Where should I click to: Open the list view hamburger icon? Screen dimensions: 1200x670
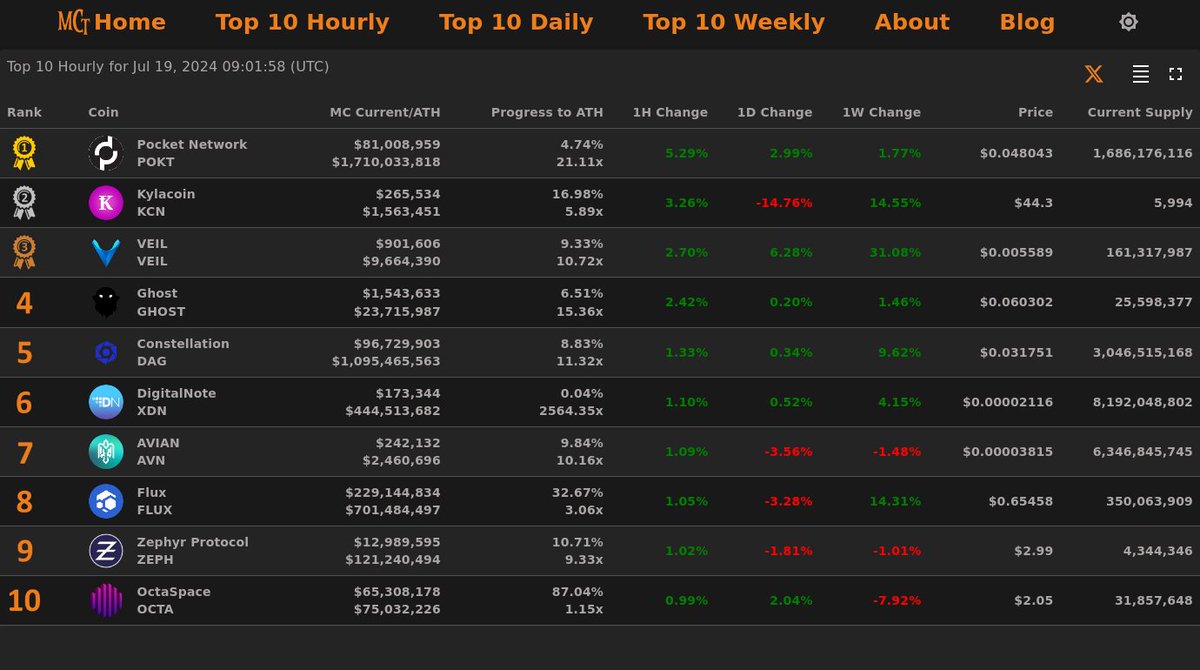[x=1140, y=74]
